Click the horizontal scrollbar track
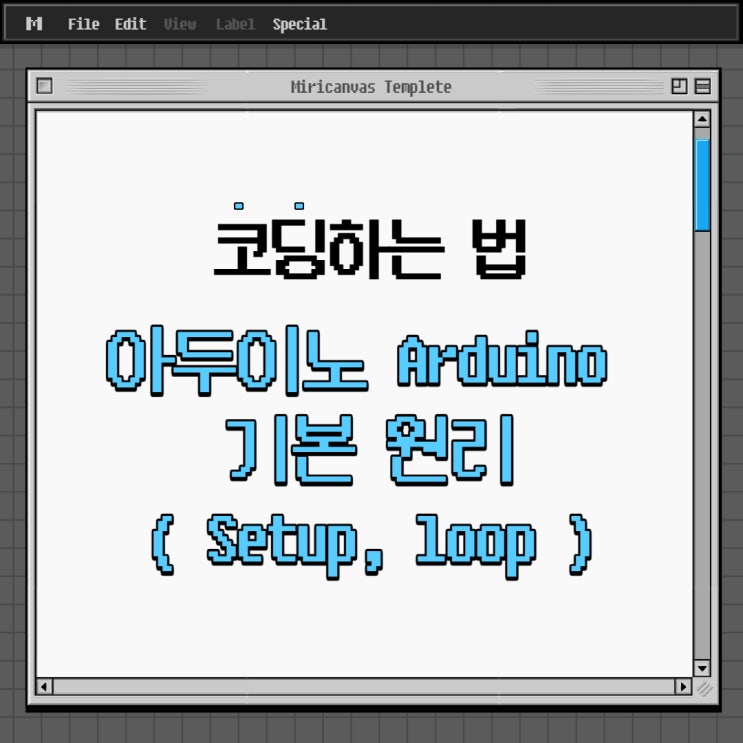The width and height of the screenshot is (743, 743). click(x=363, y=687)
